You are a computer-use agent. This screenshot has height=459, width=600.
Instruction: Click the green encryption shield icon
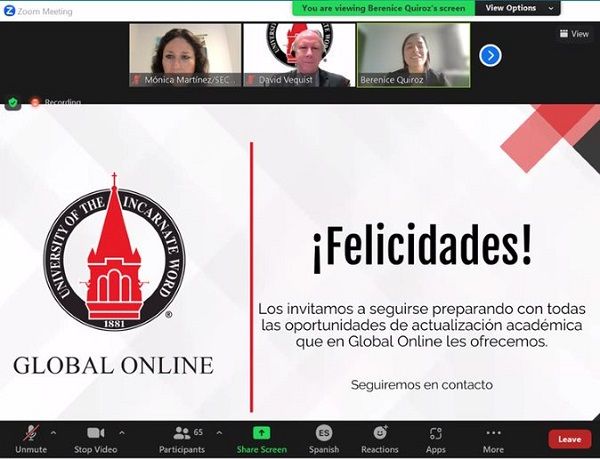13,103
